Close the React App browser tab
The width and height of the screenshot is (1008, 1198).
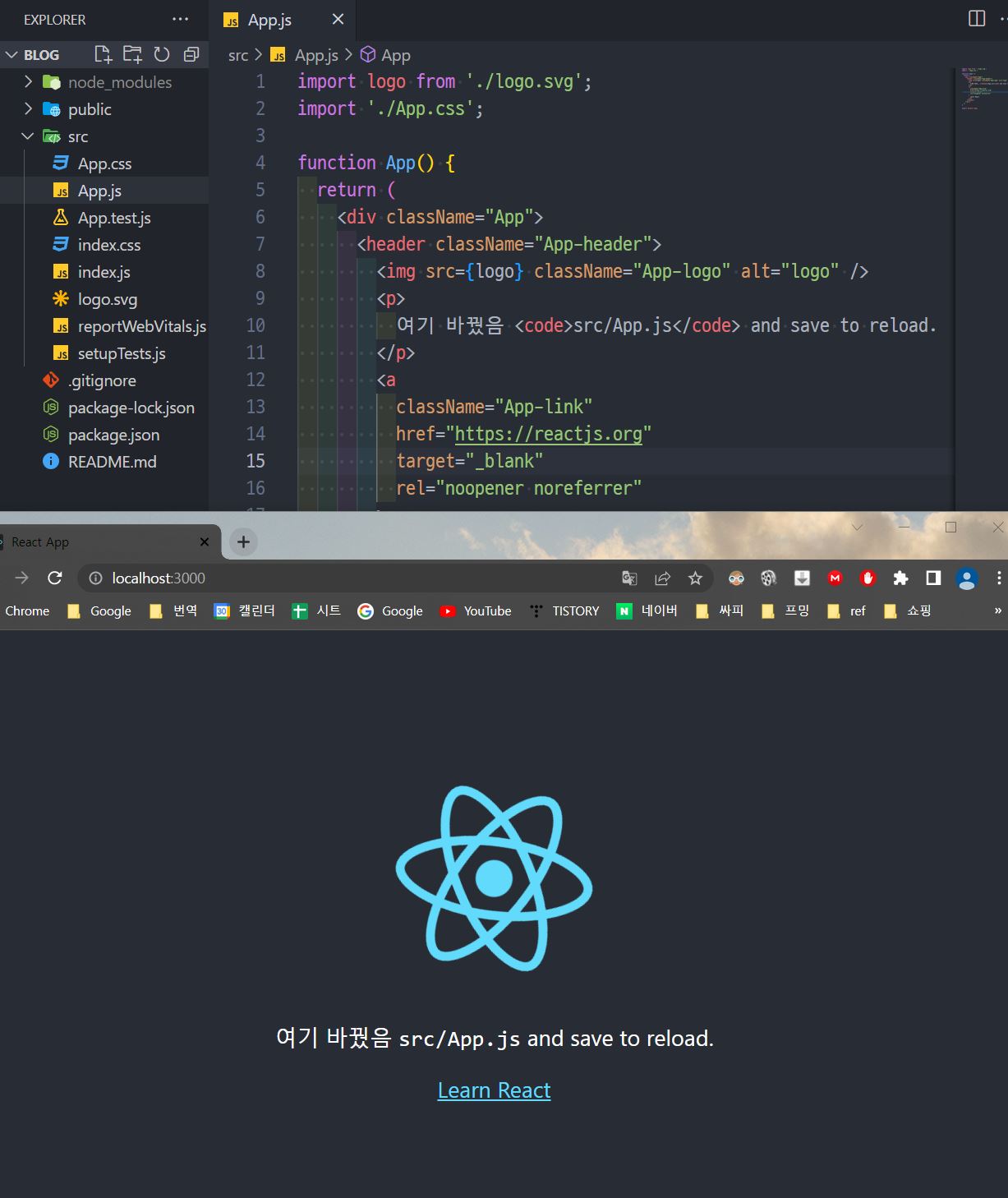[205, 542]
